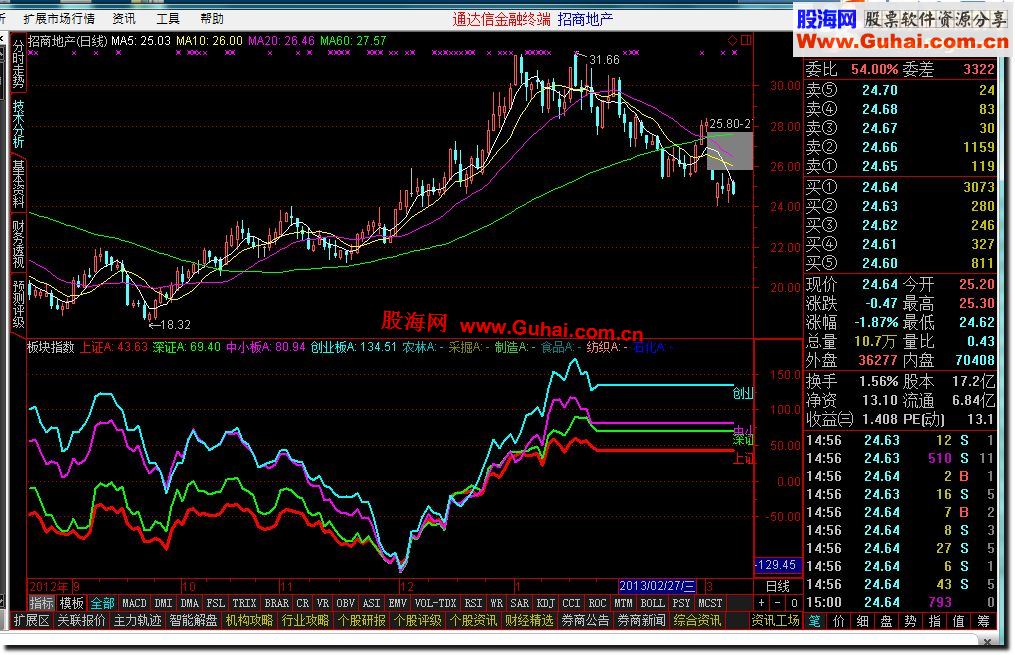Apply the VR indicator
This screenshot has width=1015, height=655.
coord(323,603)
